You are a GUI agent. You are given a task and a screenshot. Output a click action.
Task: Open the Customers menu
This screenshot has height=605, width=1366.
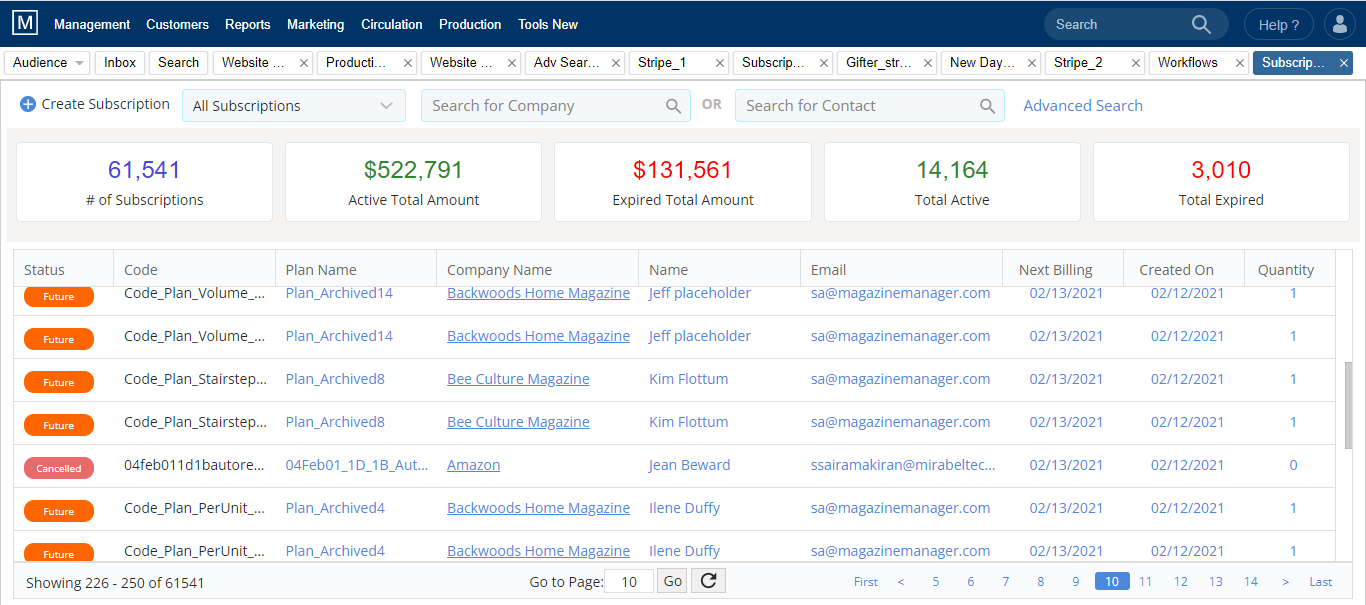pos(177,24)
